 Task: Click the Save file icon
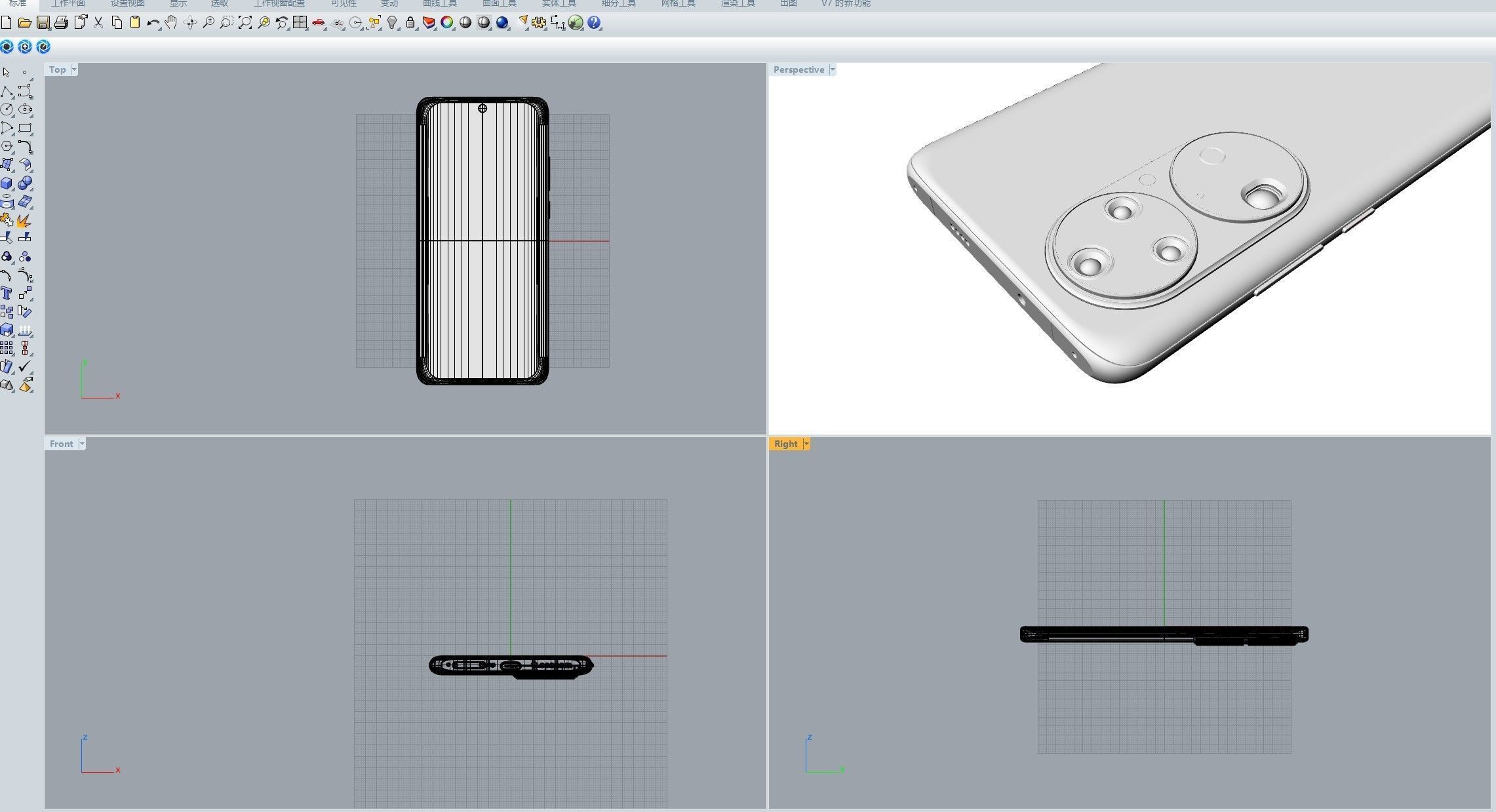coord(43,23)
